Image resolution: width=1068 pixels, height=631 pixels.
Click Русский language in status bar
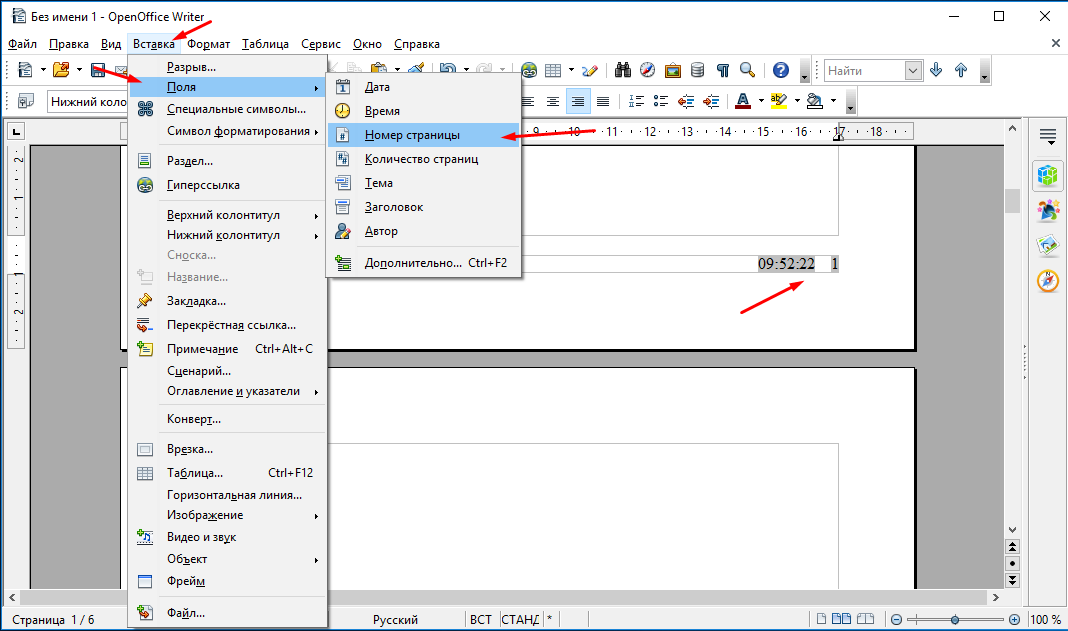click(395, 619)
